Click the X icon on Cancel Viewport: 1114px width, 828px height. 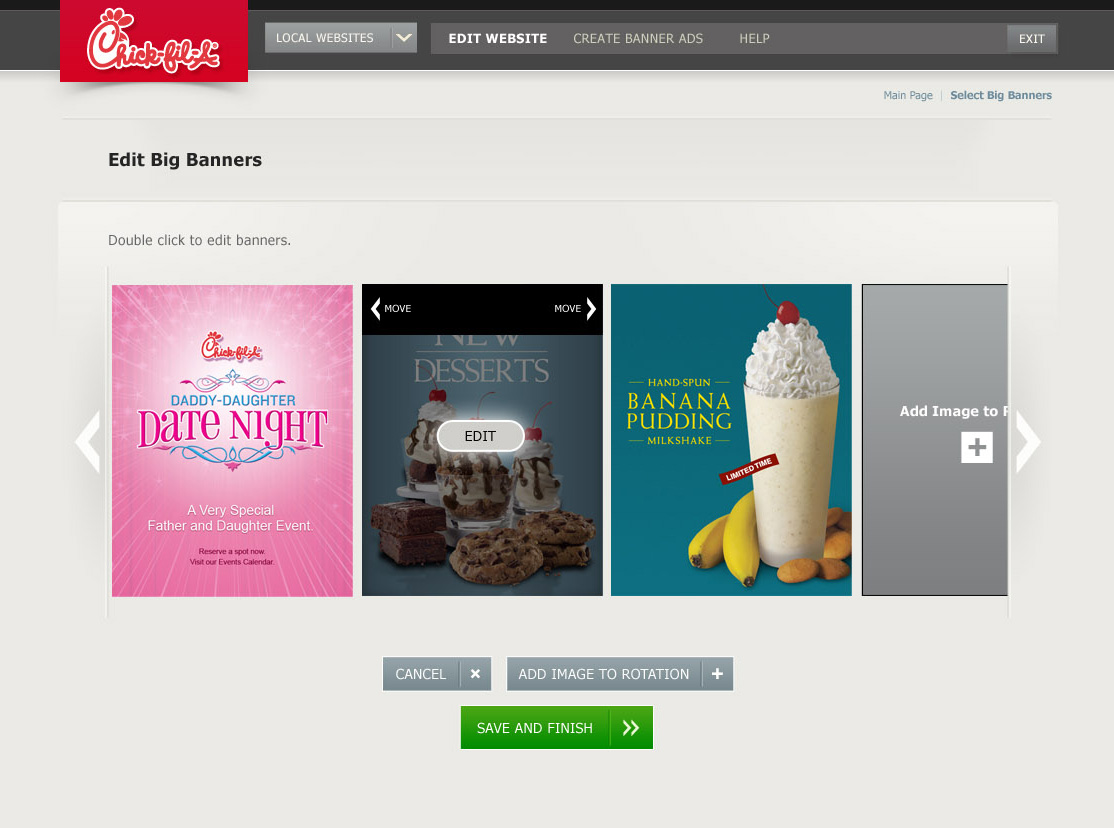click(475, 674)
